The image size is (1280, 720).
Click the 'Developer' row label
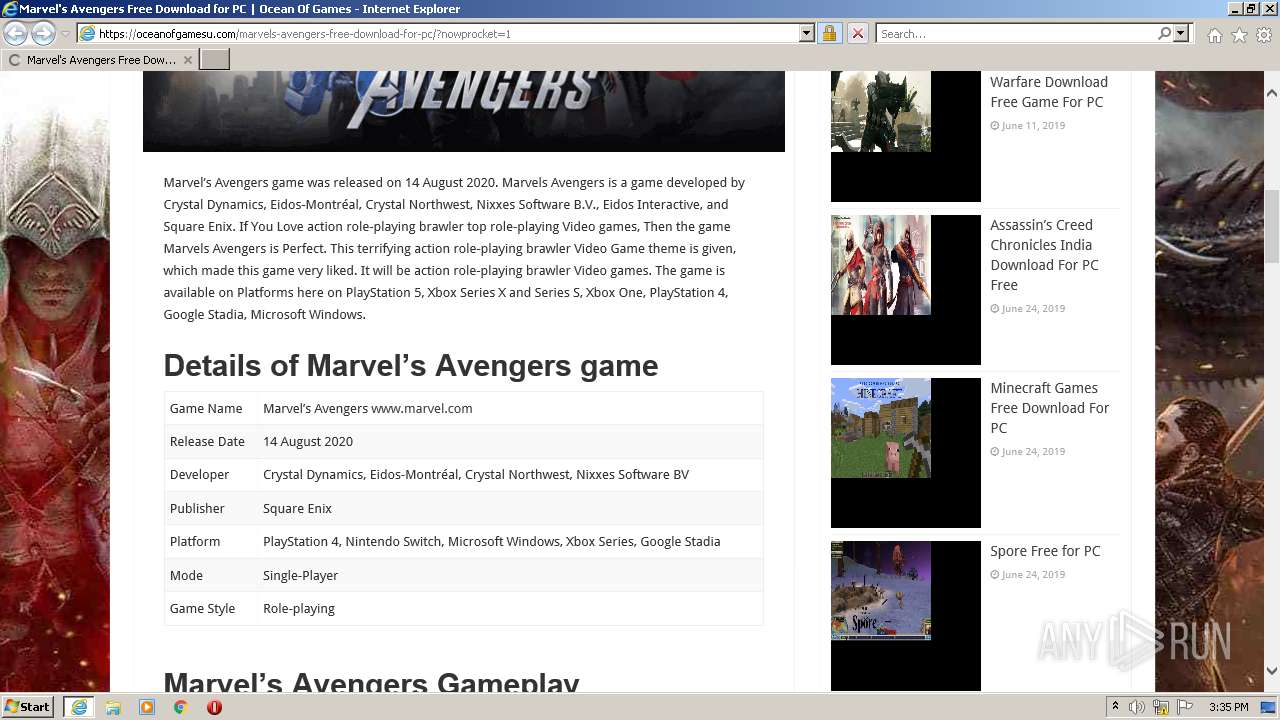pyautogui.click(x=199, y=474)
